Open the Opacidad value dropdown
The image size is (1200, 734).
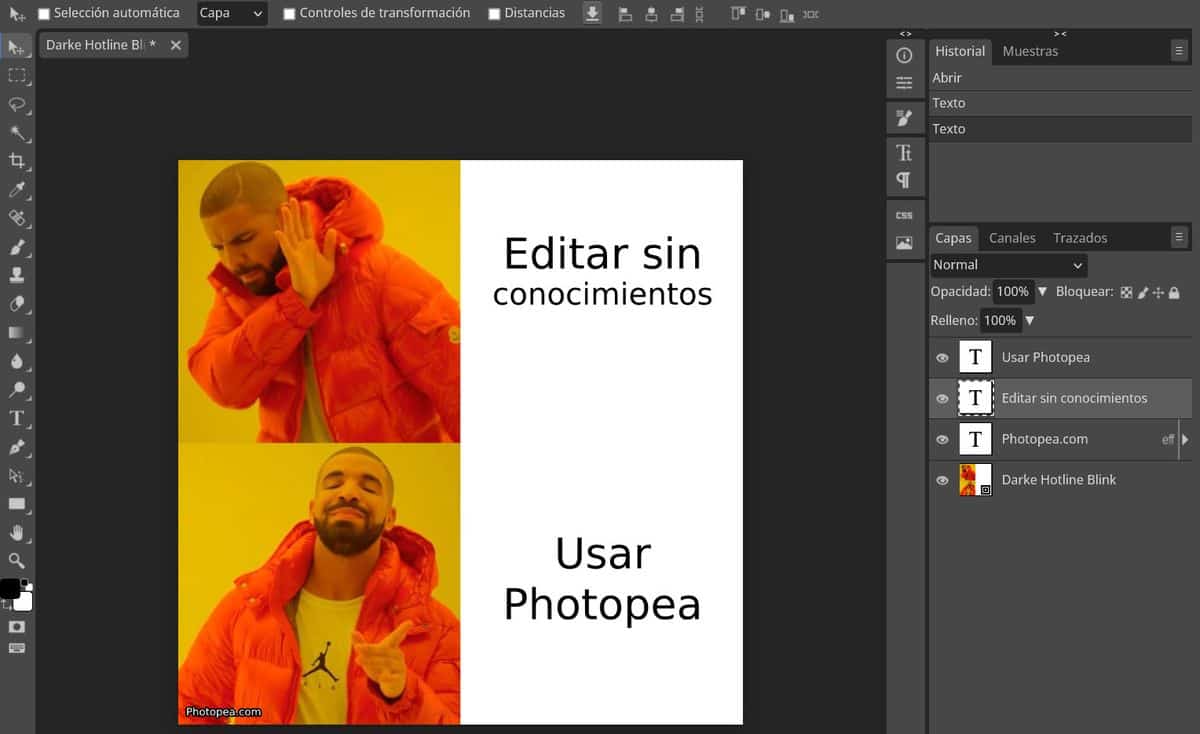pos(1041,291)
